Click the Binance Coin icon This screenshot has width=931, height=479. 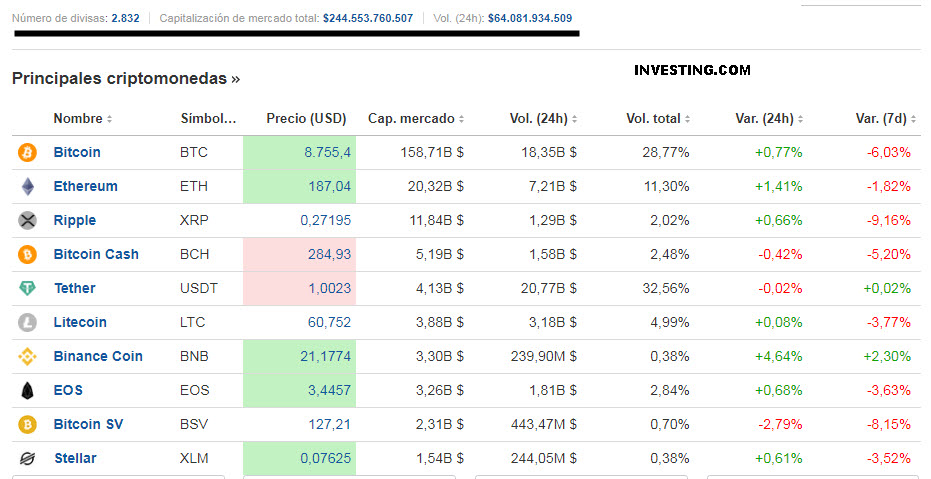tap(27, 357)
